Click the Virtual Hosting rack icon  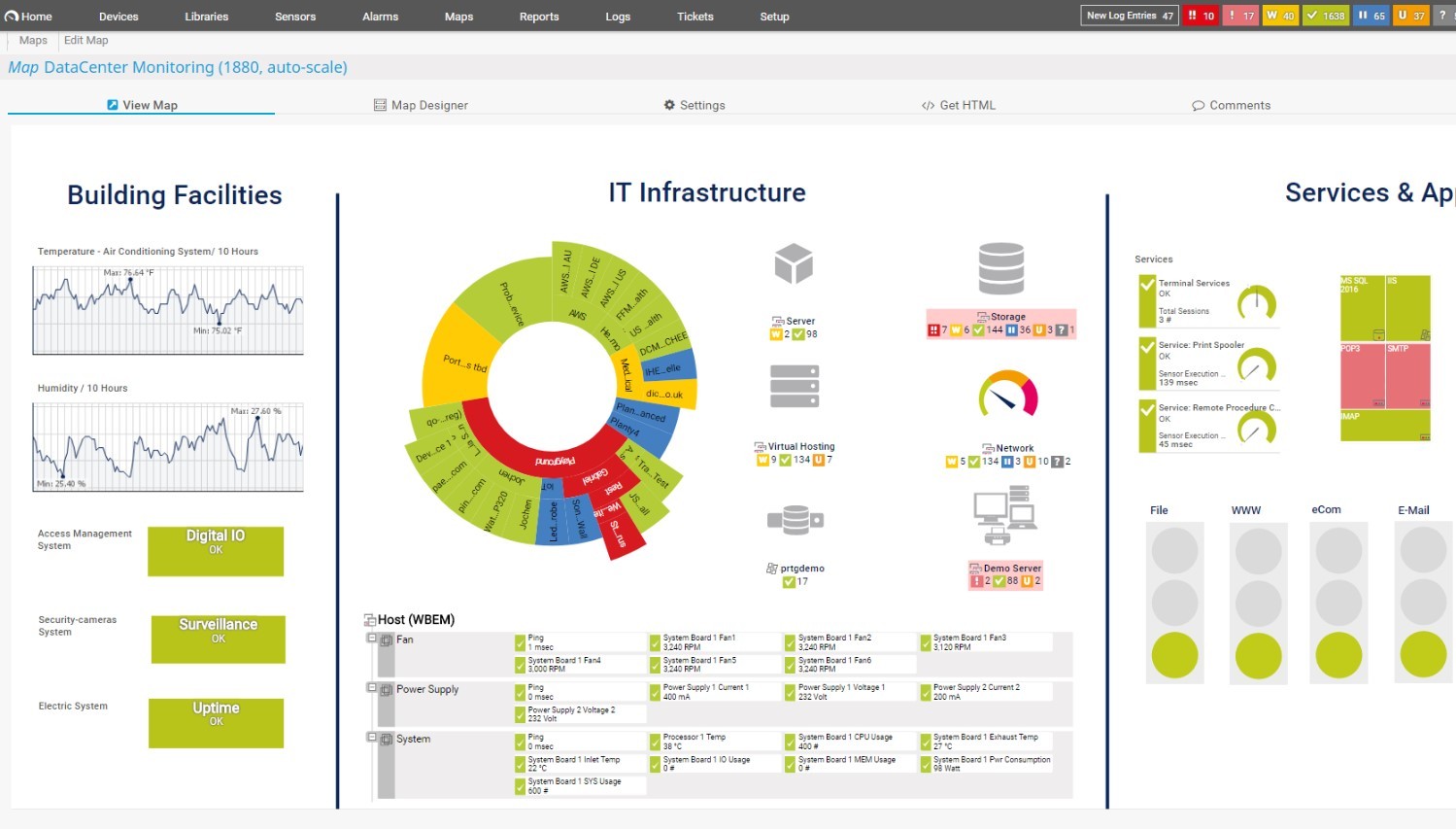click(794, 386)
